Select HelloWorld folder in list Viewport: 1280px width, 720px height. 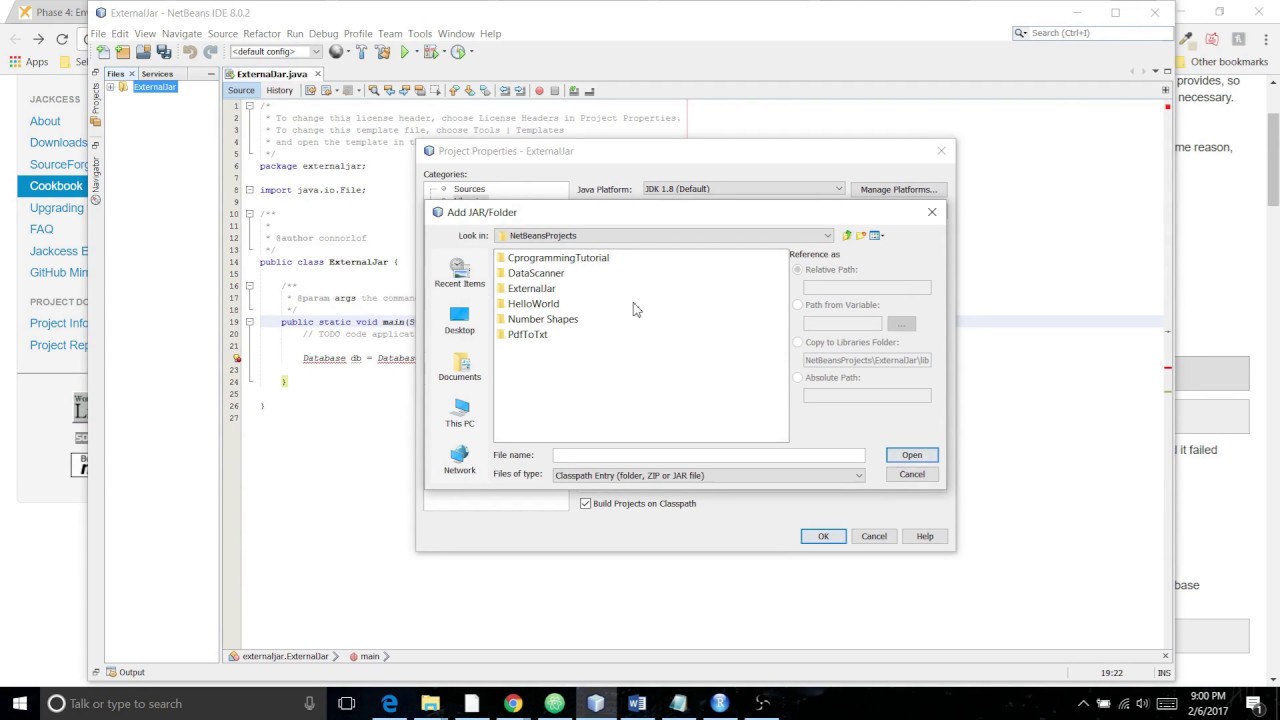point(533,304)
